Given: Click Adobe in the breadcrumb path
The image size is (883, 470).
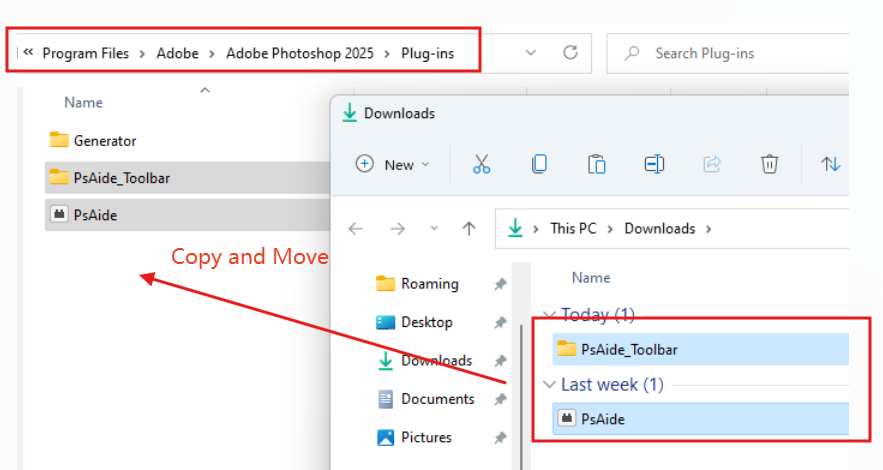Looking at the screenshot, I should (177, 54).
